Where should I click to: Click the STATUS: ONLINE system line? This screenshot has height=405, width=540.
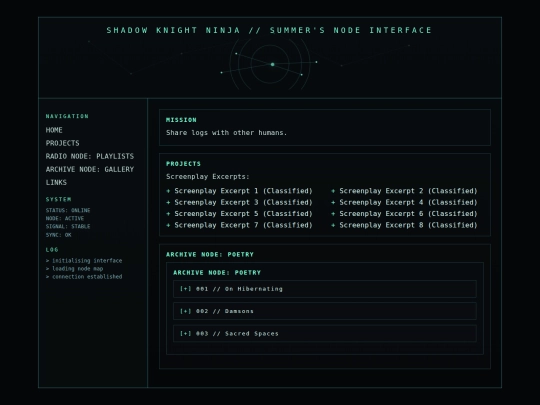click(x=68, y=210)
